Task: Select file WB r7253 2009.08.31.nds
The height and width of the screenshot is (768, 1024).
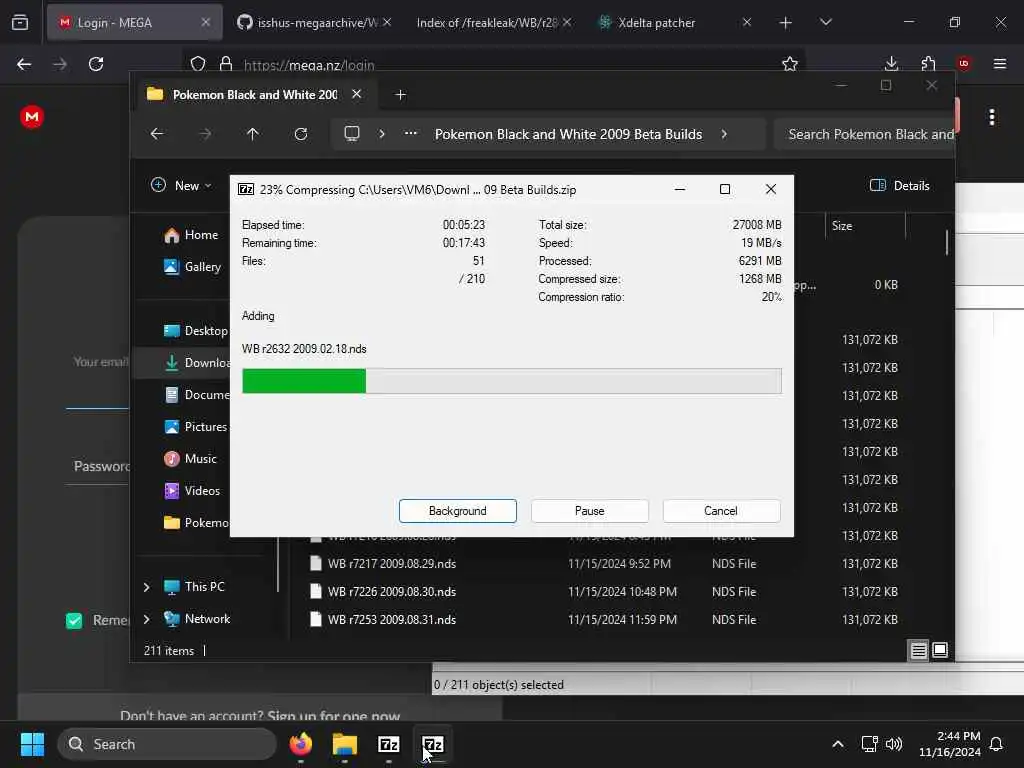Action: (391, 620)
